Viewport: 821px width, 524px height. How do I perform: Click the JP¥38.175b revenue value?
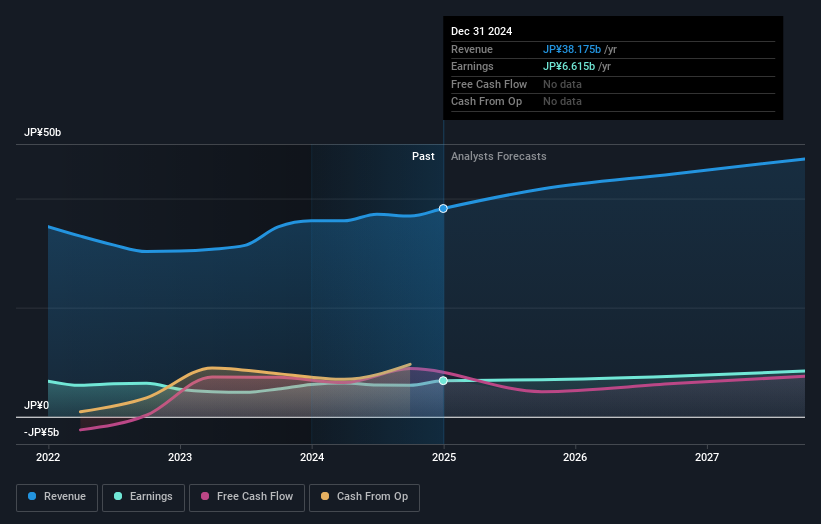[x=572, y=49]
